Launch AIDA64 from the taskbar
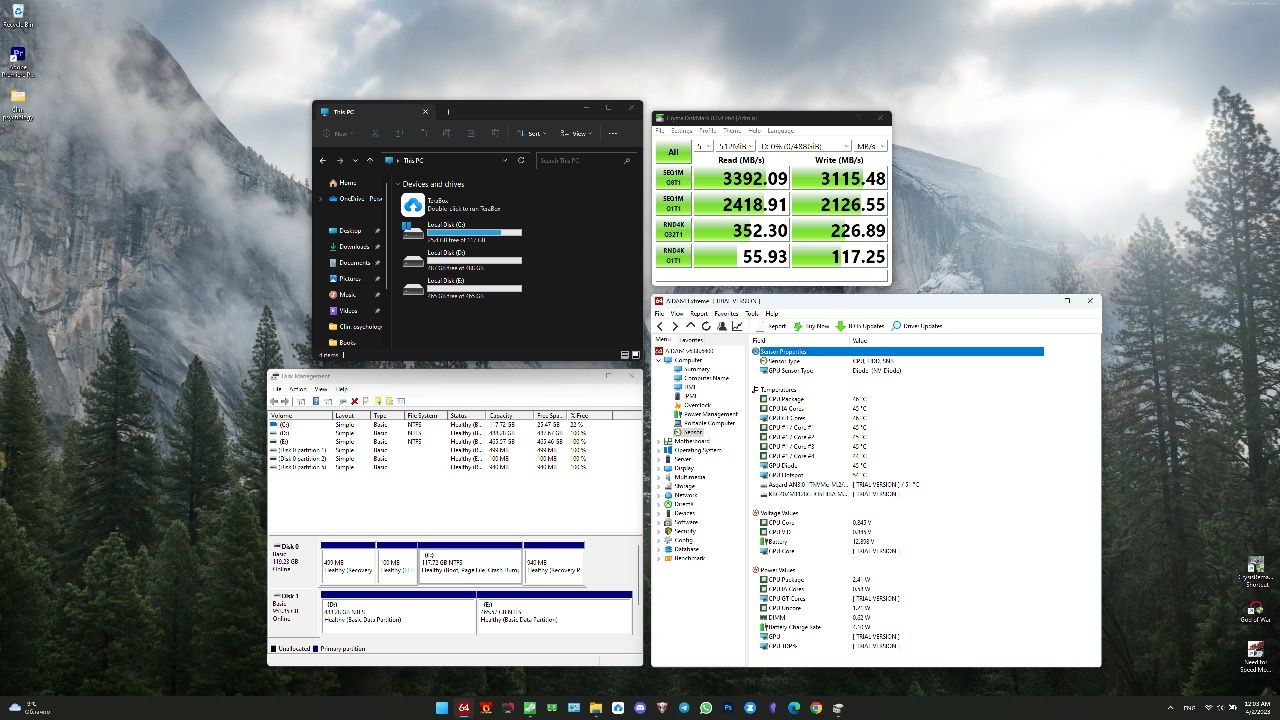The width and height of the screenshot is (1280, 720). [x=464, y=708]
